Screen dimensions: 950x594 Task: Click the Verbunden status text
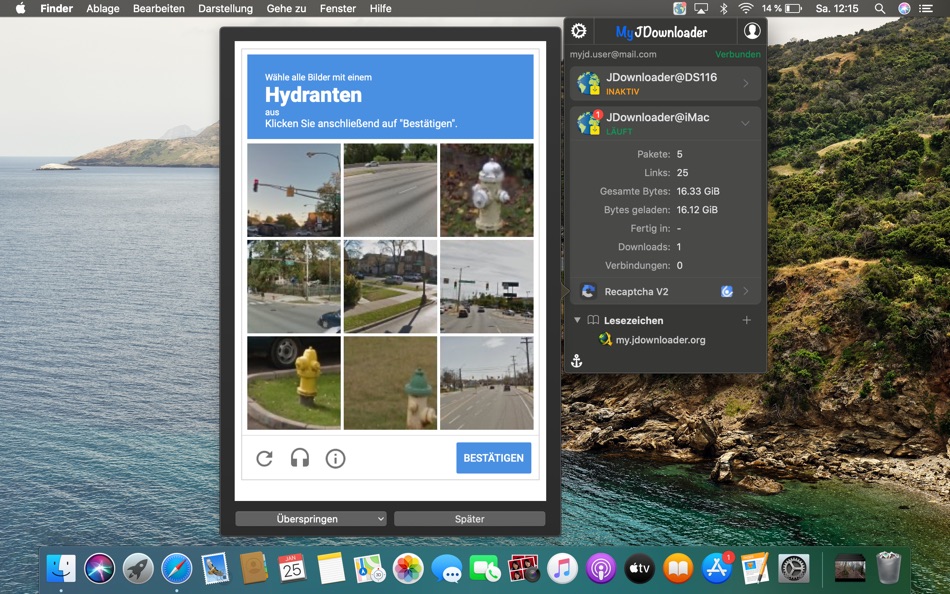[737, 54]
